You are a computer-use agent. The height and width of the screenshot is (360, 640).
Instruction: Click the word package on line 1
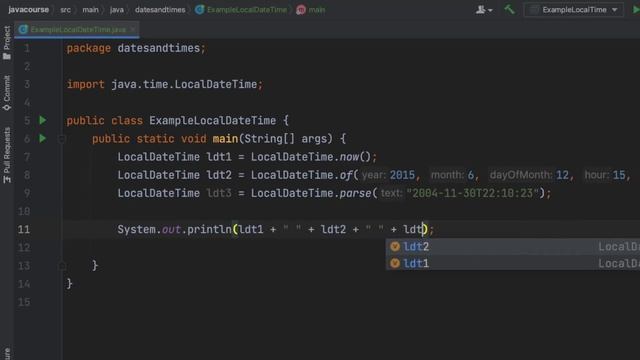[89, 48]
